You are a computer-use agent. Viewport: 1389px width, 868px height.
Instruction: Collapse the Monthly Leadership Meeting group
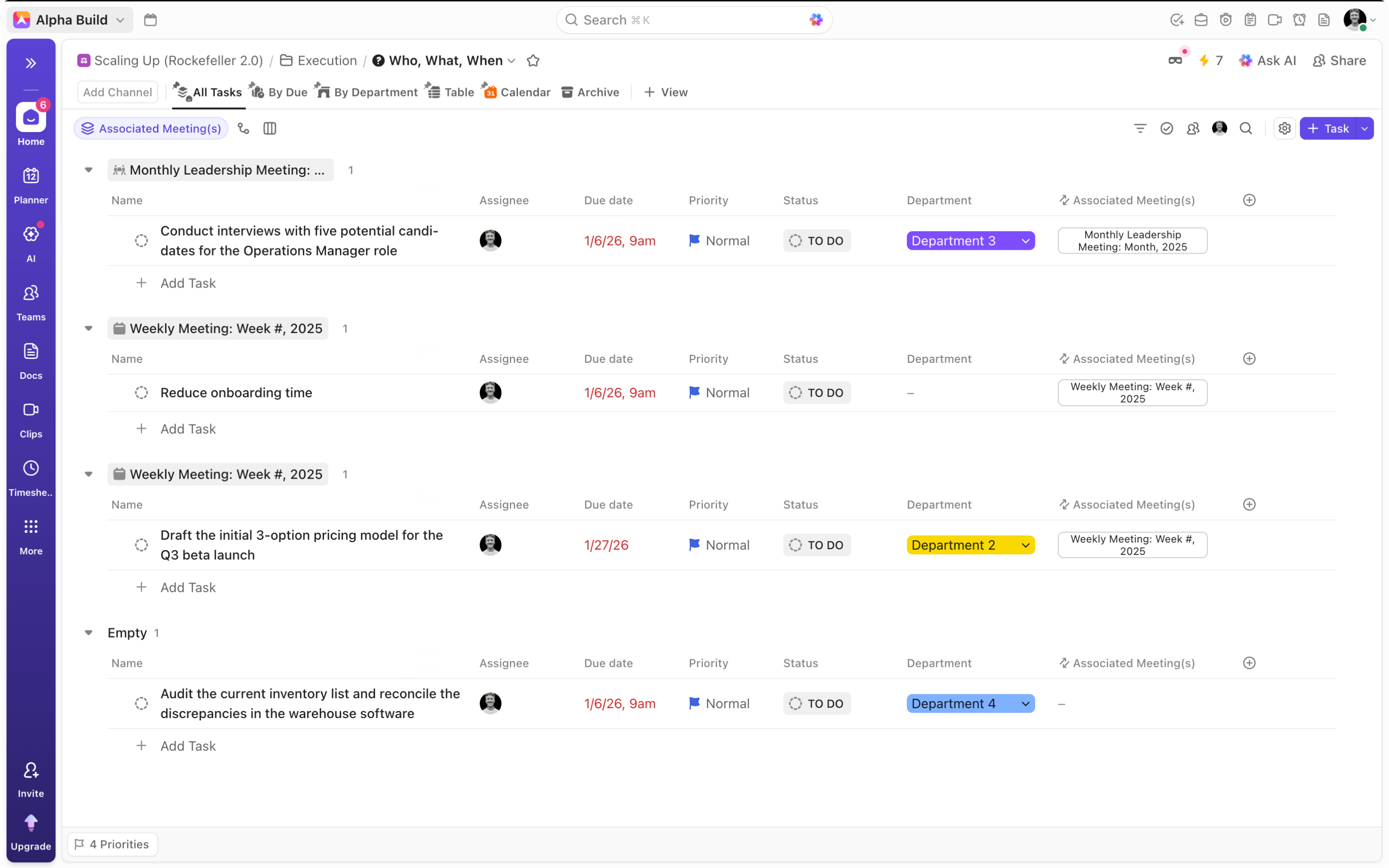(x=88, y=169)
